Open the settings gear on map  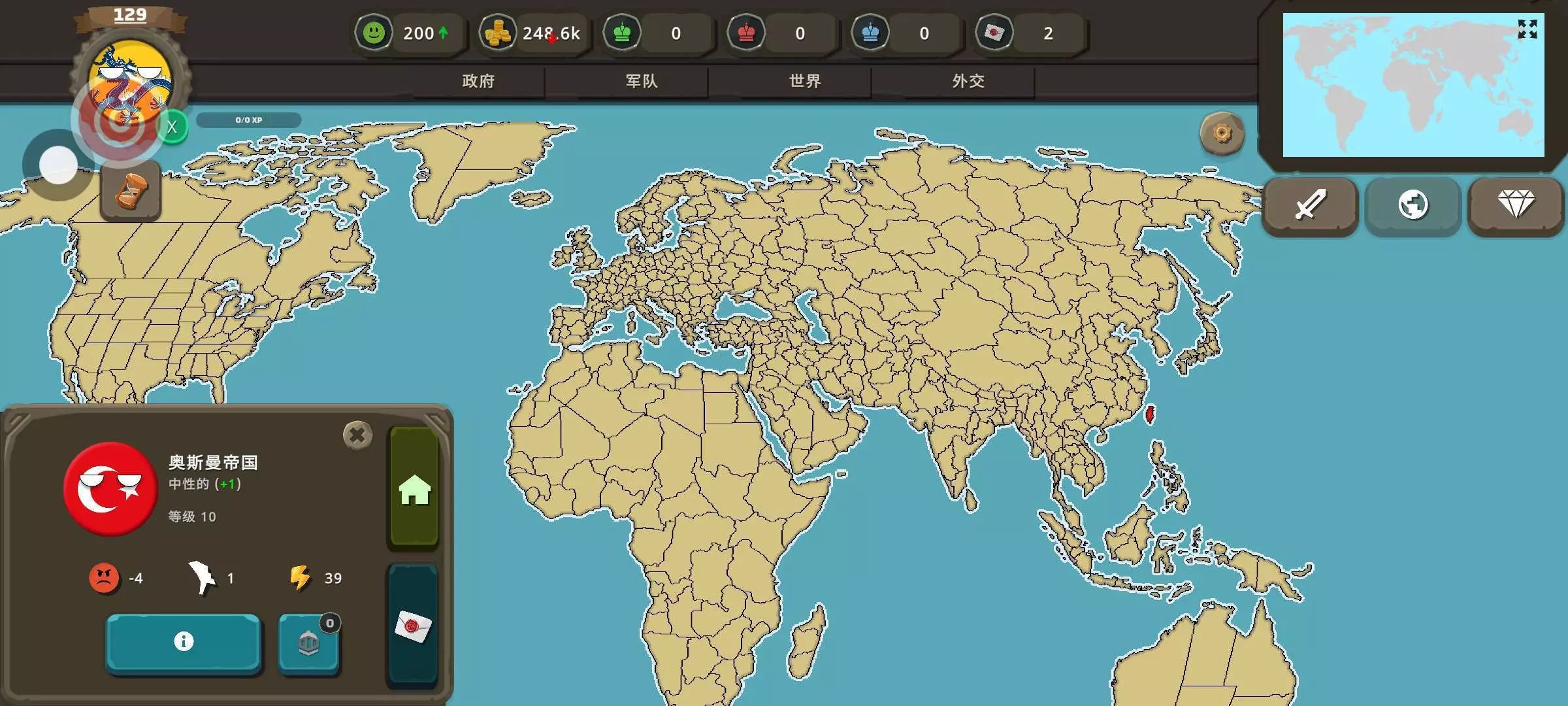(x=1222, y=134)
